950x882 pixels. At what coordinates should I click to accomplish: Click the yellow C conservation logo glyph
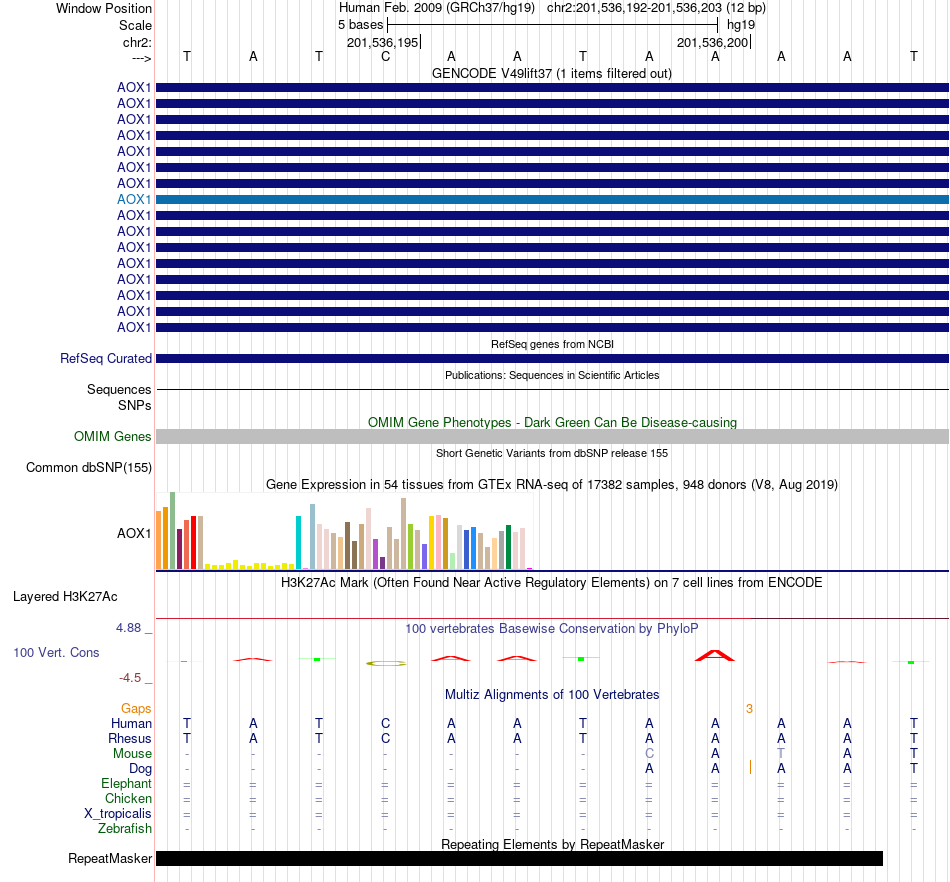(386, 663)
